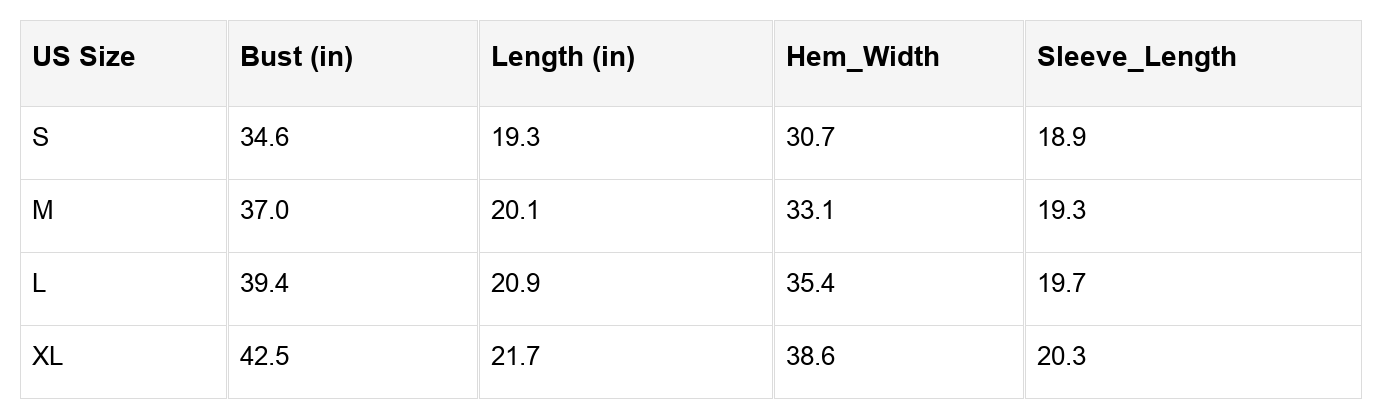Click the Sleeve_Length column header

[1136, 57]
